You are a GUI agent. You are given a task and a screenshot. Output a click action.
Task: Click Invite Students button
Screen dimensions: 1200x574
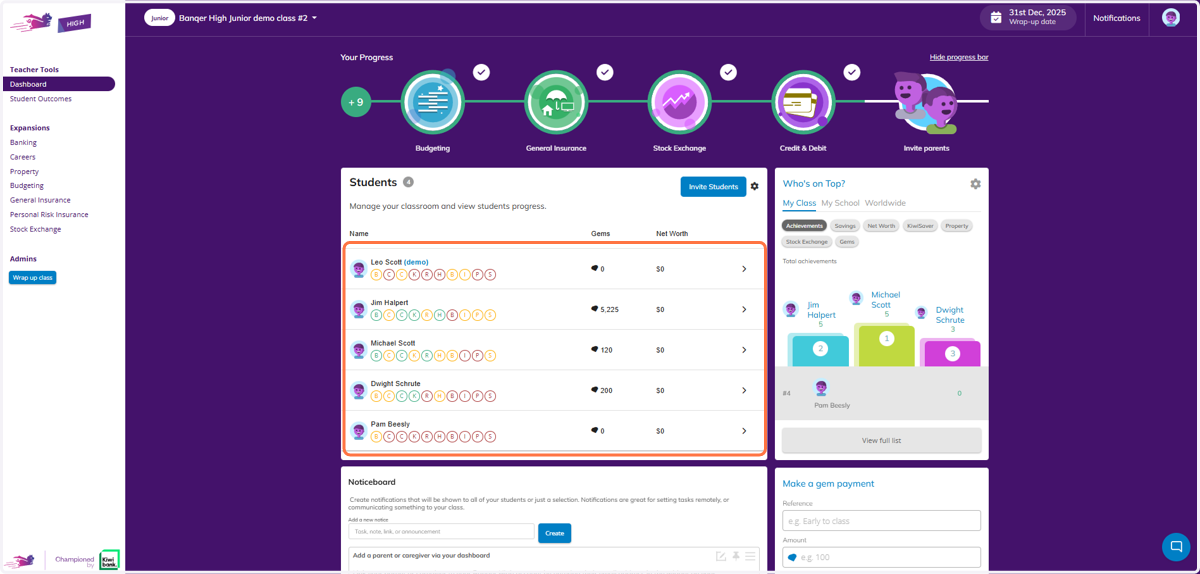click(x=713, y=186)
